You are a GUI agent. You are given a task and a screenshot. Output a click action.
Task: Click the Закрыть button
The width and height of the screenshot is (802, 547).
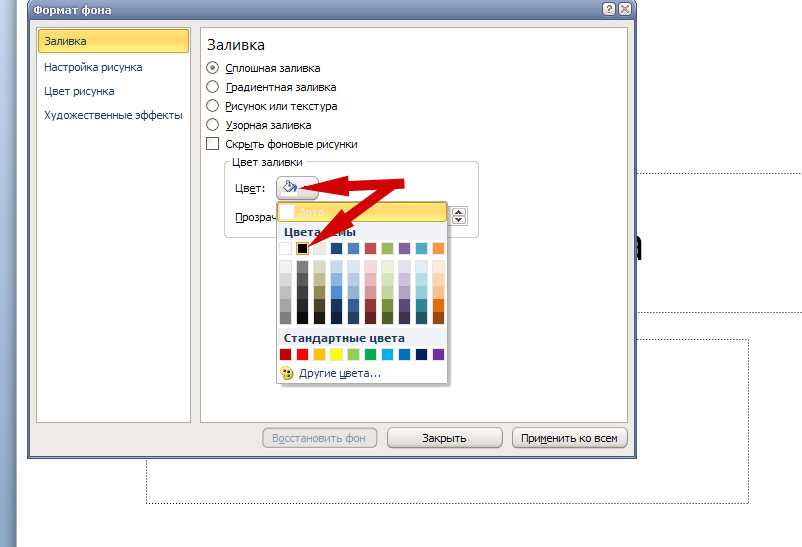pyautogui.click(x=444, y=438)
